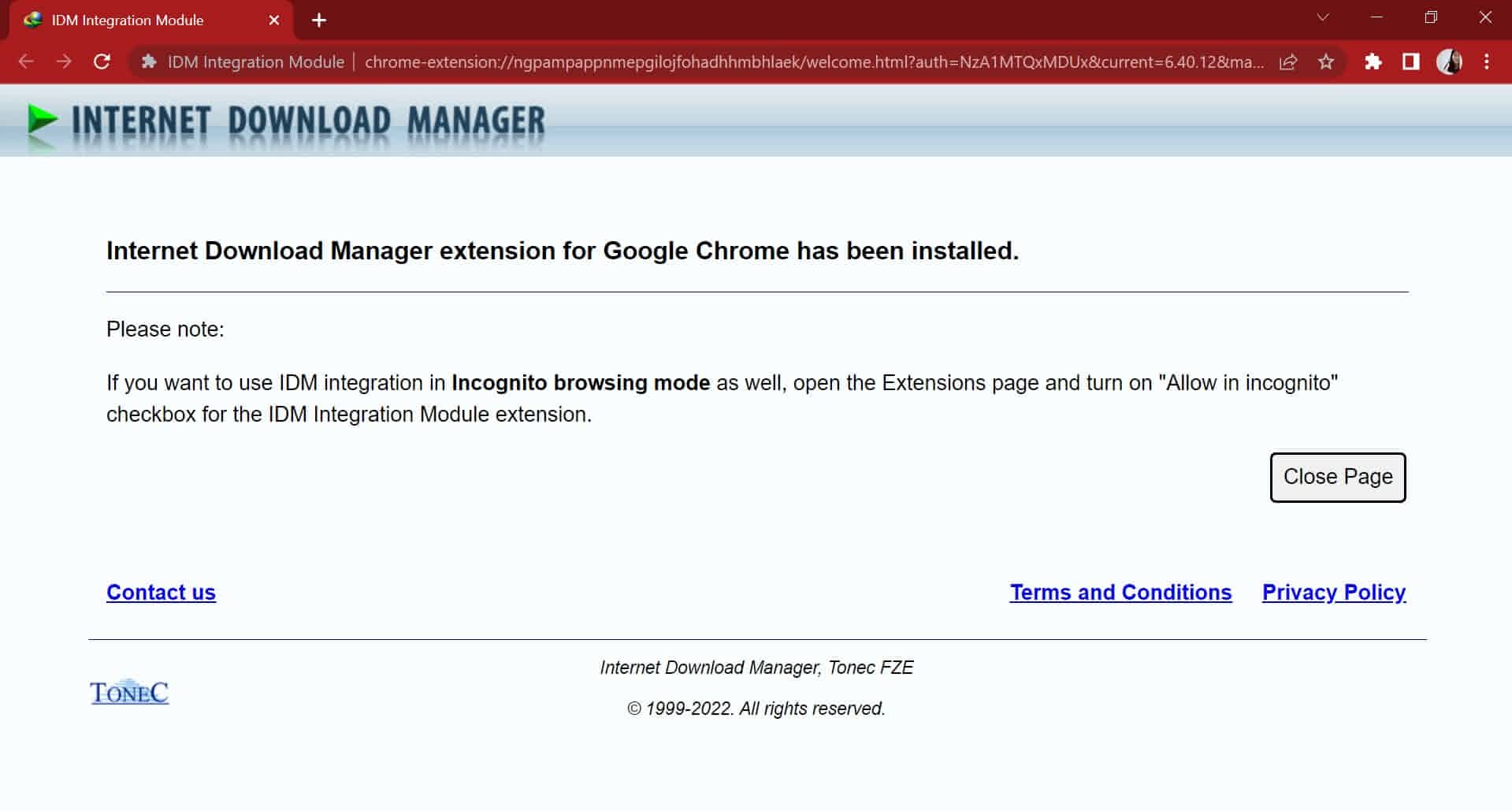Open a new tab with the plus button
Viewport: 1512px width, 811px height.
pos(319,20)
